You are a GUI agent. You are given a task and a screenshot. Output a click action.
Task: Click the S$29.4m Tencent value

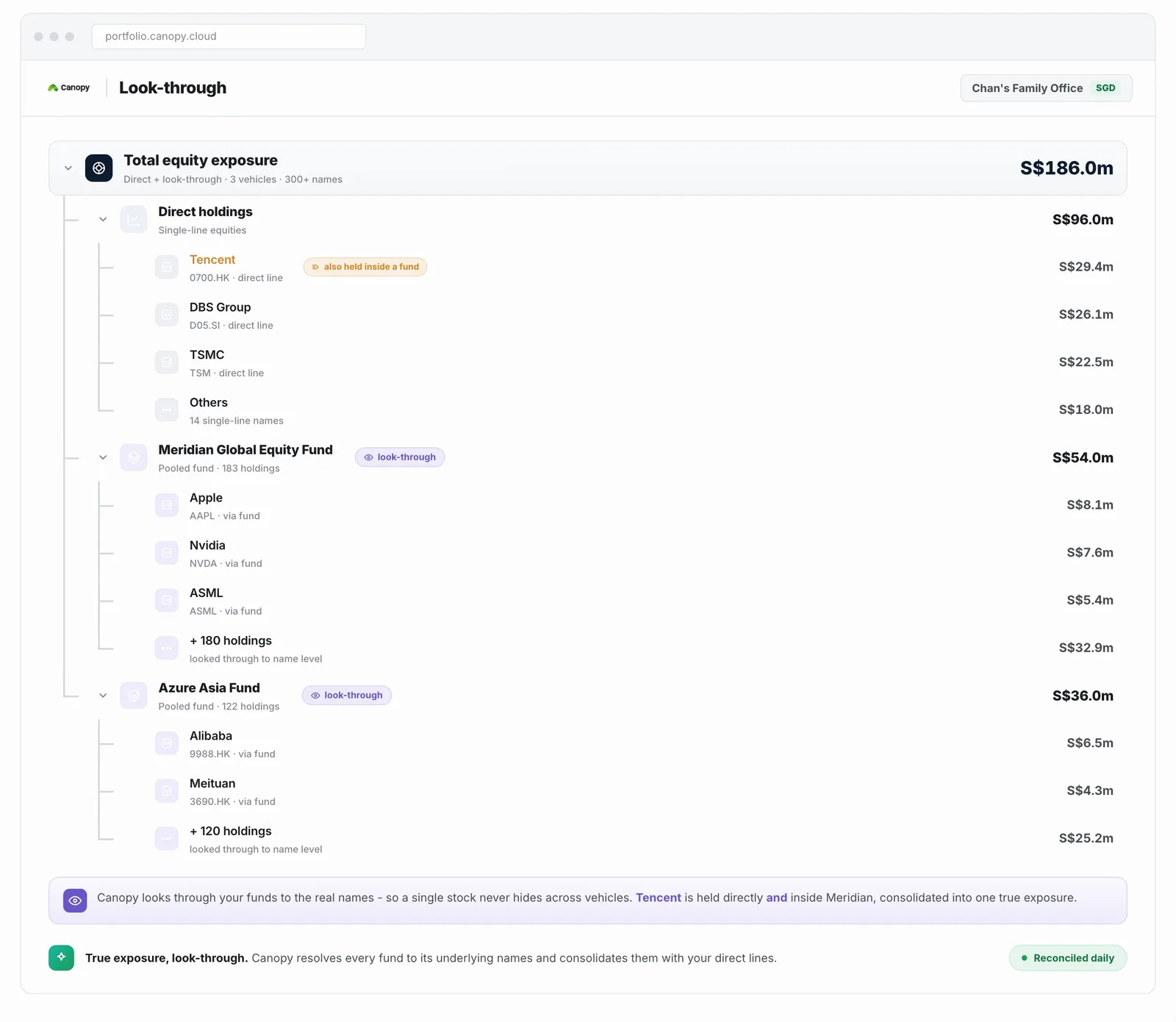tap(1086, 267)
